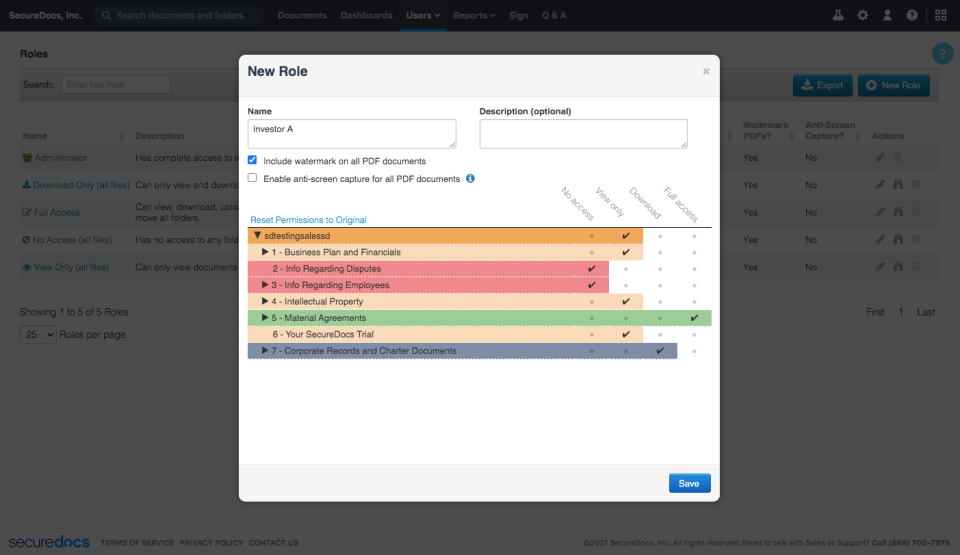Viewport: 960px width, 555px height.
Task: Open the flask icon in top bar
Action: pos(838,15)
